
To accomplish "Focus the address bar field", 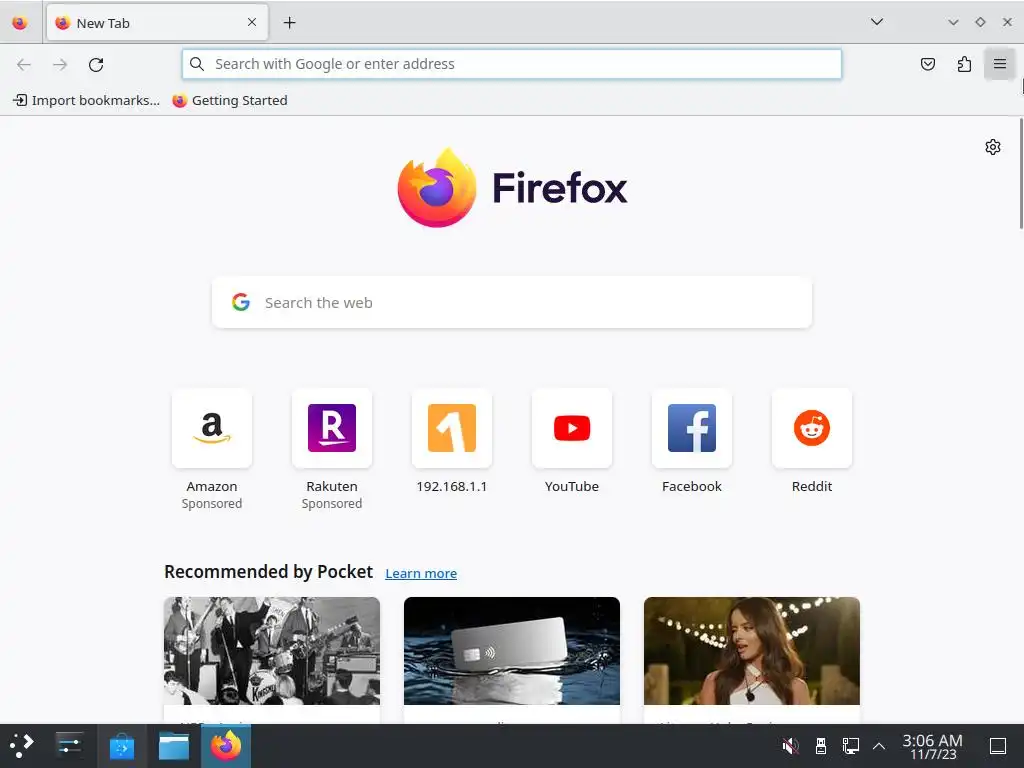I will [512, 64].
